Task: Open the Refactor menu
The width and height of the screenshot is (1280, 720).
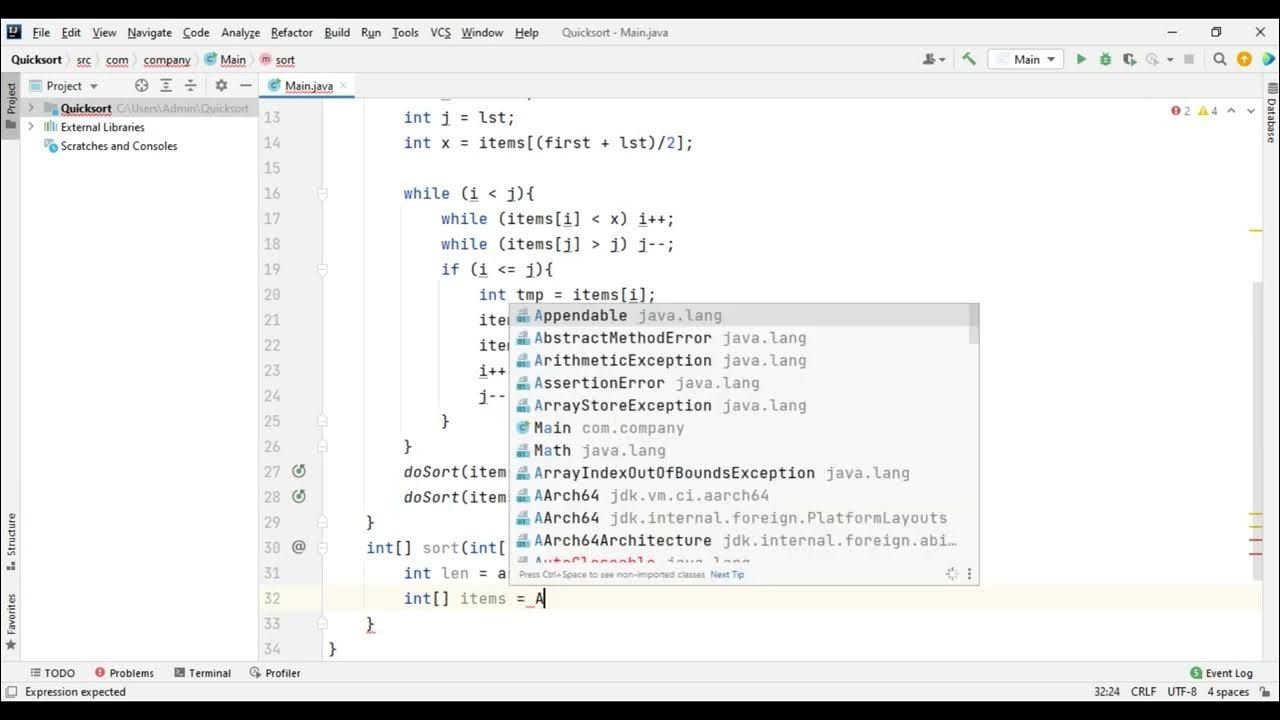Action: [x=292, y=32]
